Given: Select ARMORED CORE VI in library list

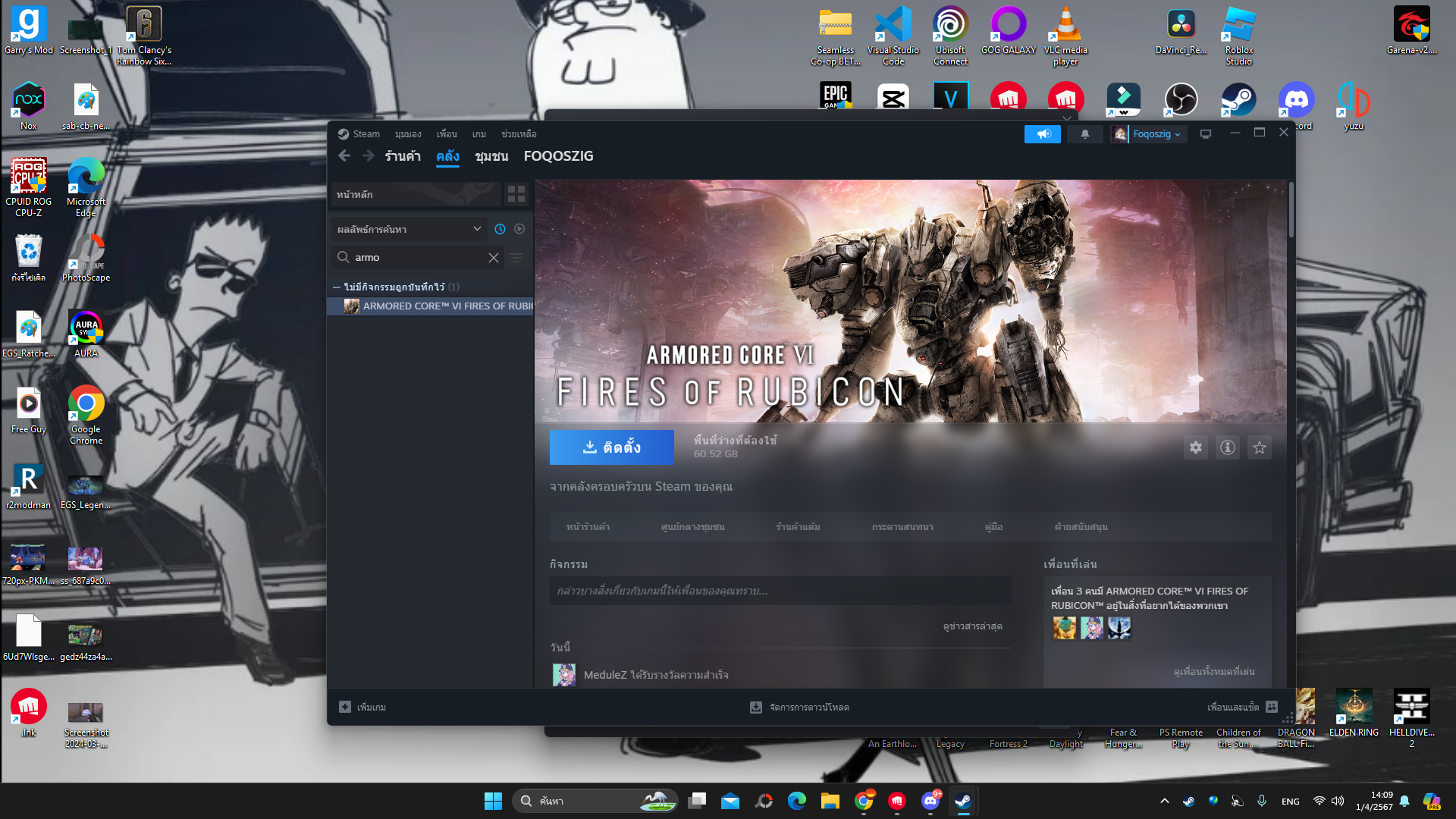Looking at the screenshot, I should (431, 306).
